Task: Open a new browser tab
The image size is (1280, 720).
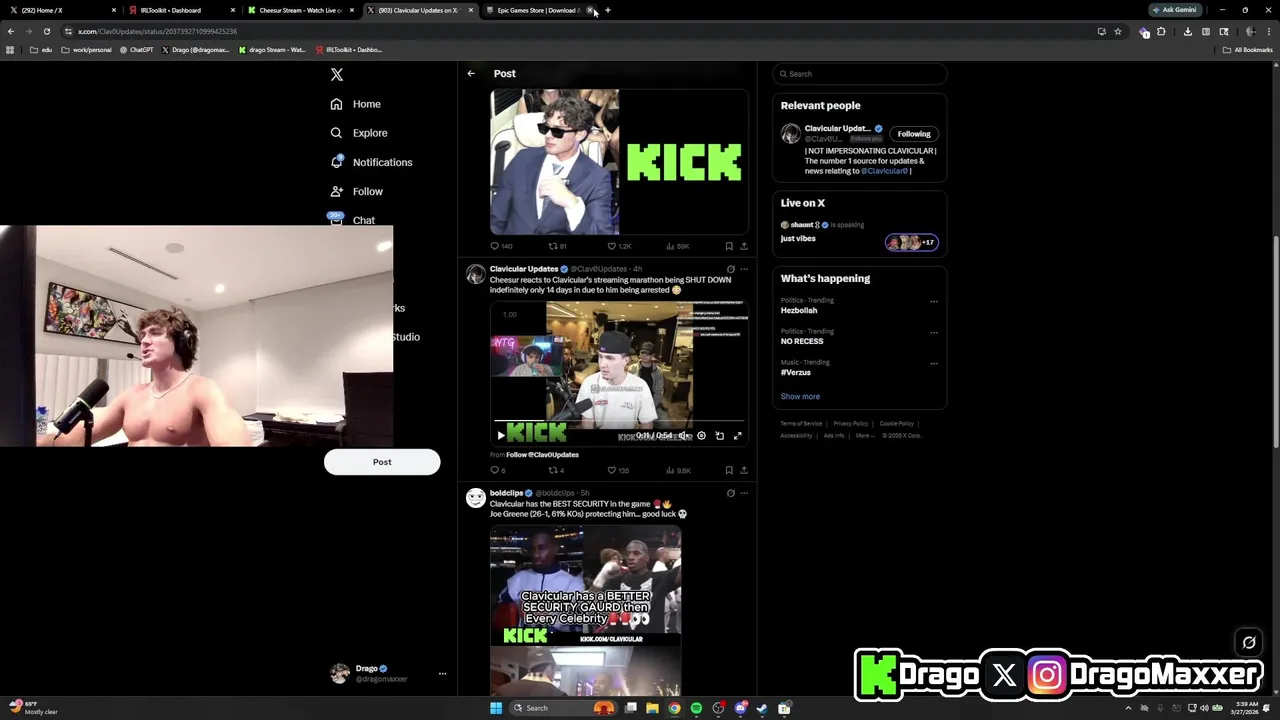Action: coord(608,10)
